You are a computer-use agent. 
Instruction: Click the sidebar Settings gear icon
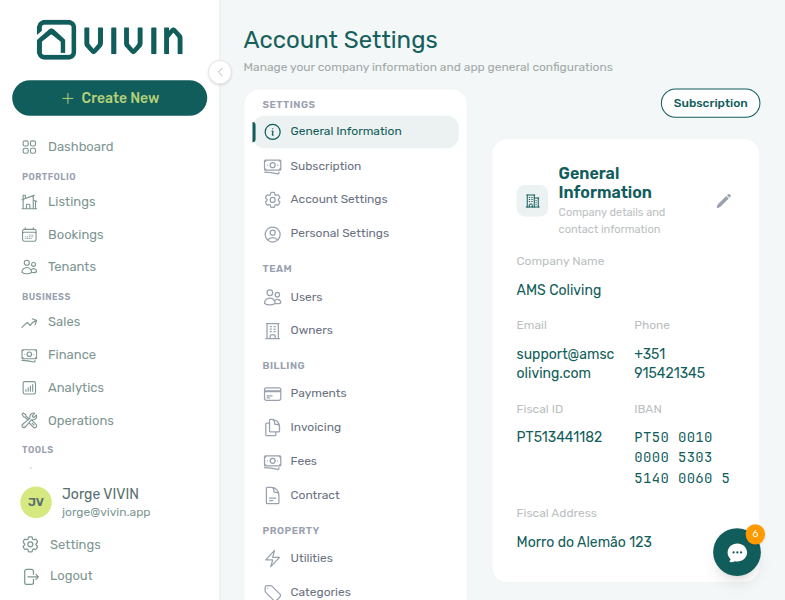31,544
